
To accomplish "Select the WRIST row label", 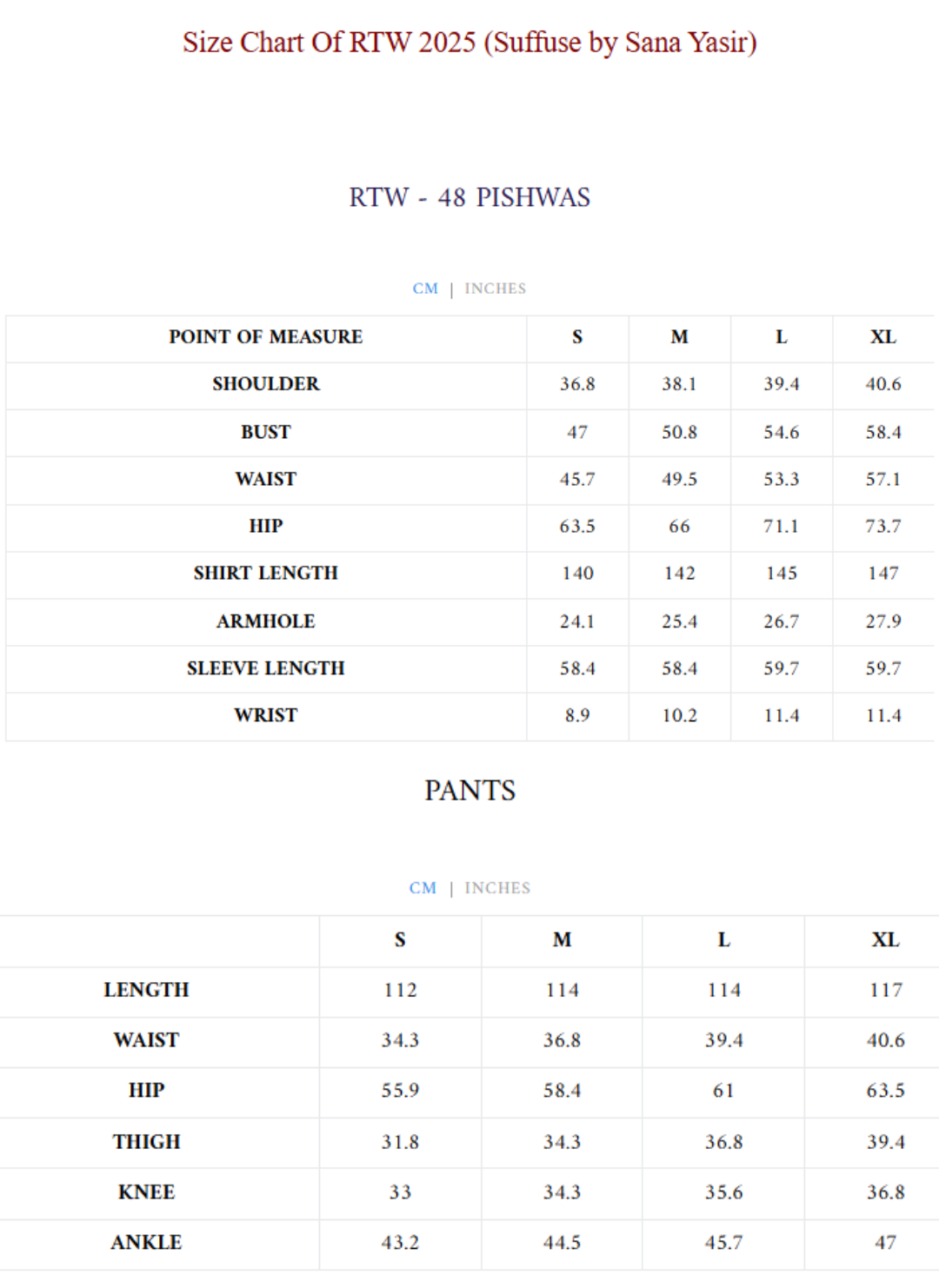I will [x=265, y=715].
